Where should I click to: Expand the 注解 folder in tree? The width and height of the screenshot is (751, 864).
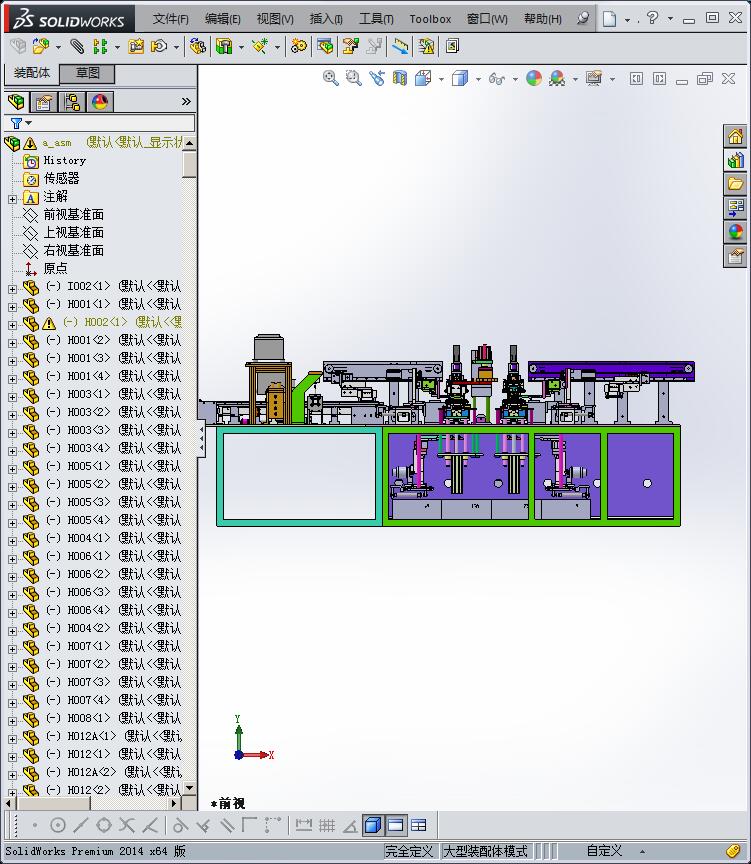click(x=13, y=199)
